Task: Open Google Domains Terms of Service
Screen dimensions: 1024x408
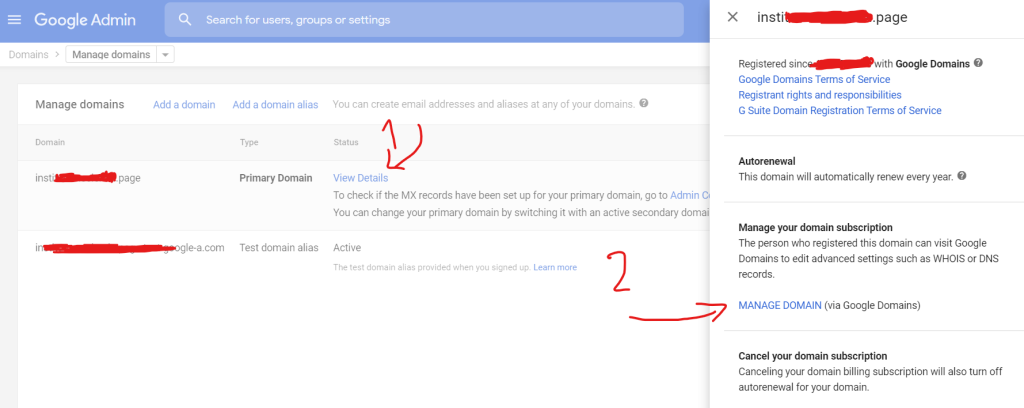Action: tap(814, 79)
